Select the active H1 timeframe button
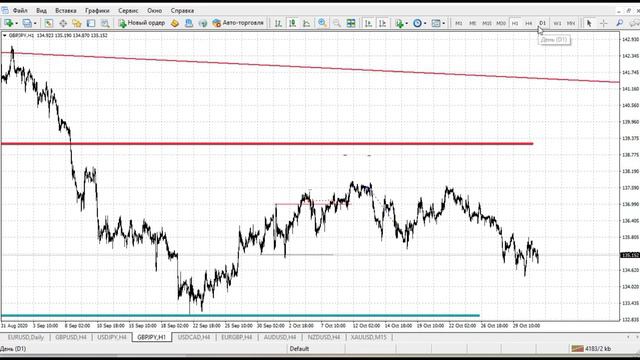This screenshot has height=360, width=640. 515,23
